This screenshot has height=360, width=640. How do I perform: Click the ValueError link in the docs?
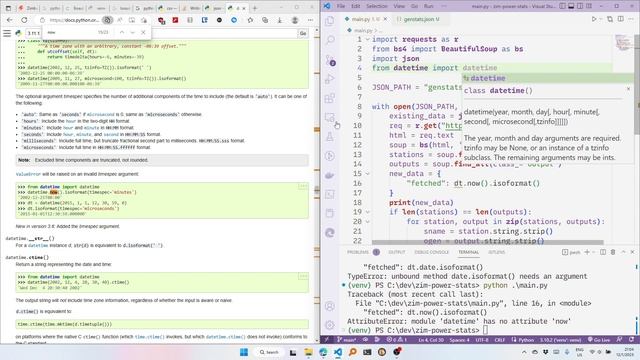click(x=28, y=174)
